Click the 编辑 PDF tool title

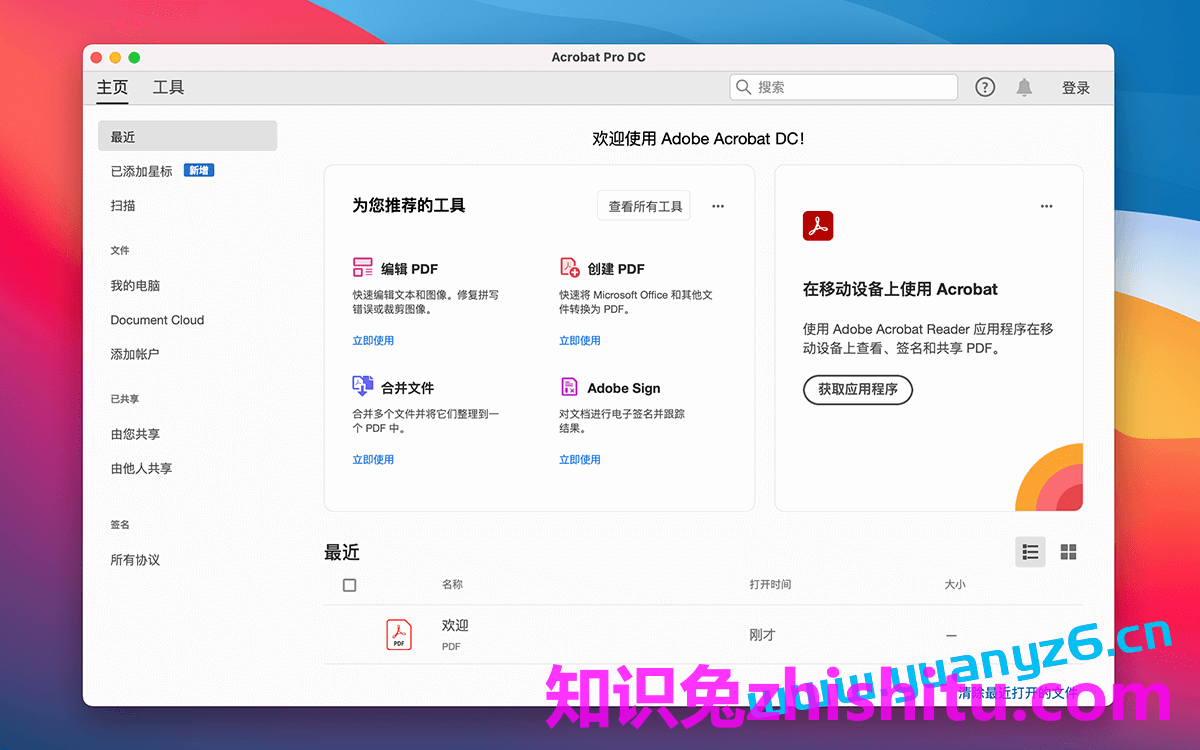(x=409, y=269)
